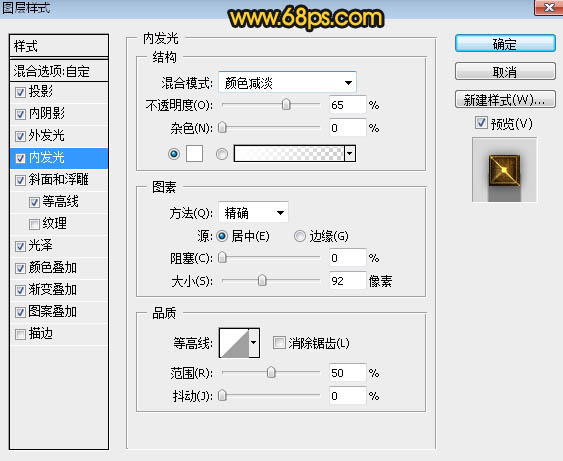Click the white glow color swatch
Screen dimensions: 563x461
(194, 154)
